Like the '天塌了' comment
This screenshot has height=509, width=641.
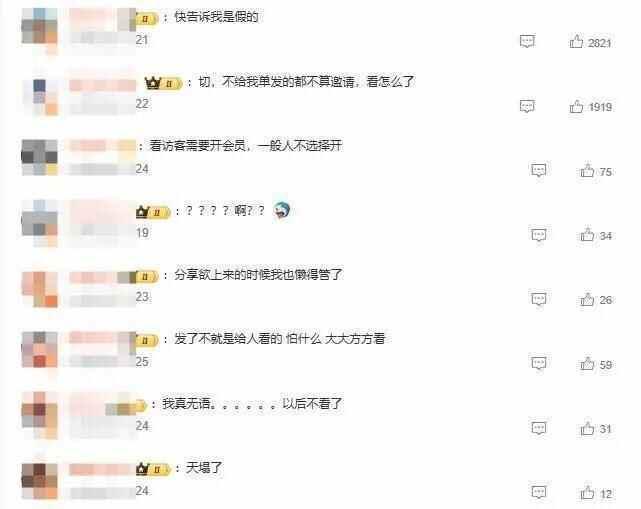pos(587,492)
